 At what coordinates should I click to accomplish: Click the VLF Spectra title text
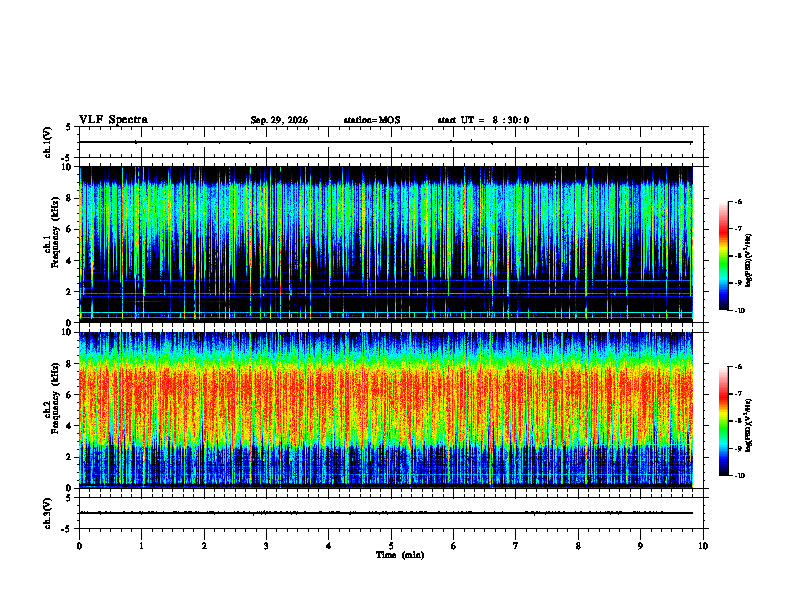pos(113,120)
